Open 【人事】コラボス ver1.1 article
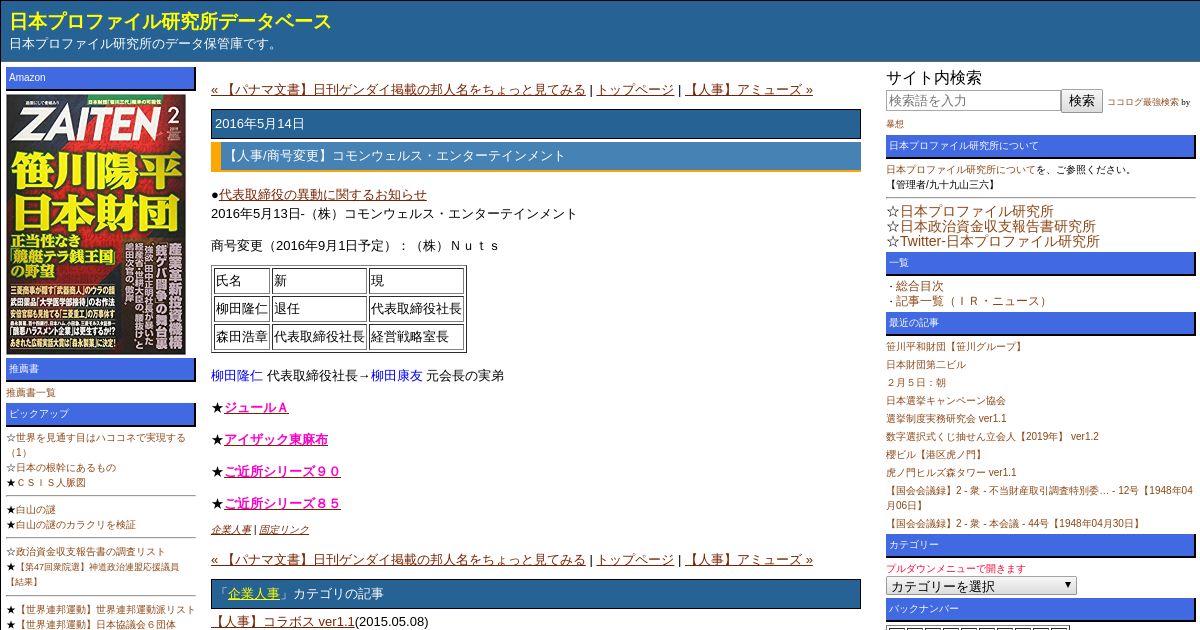Image resolution: width=1200 pixels, height=630 pixels. (x=283, y=621)
